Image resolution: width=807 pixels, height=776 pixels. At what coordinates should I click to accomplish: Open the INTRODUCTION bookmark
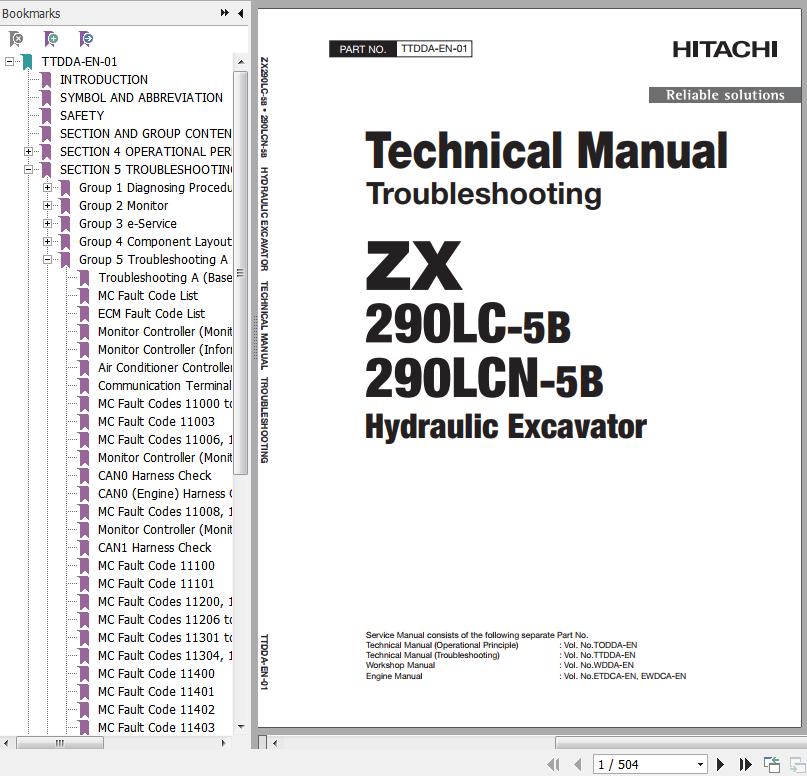pyautogui.click(x=104, y=80)
